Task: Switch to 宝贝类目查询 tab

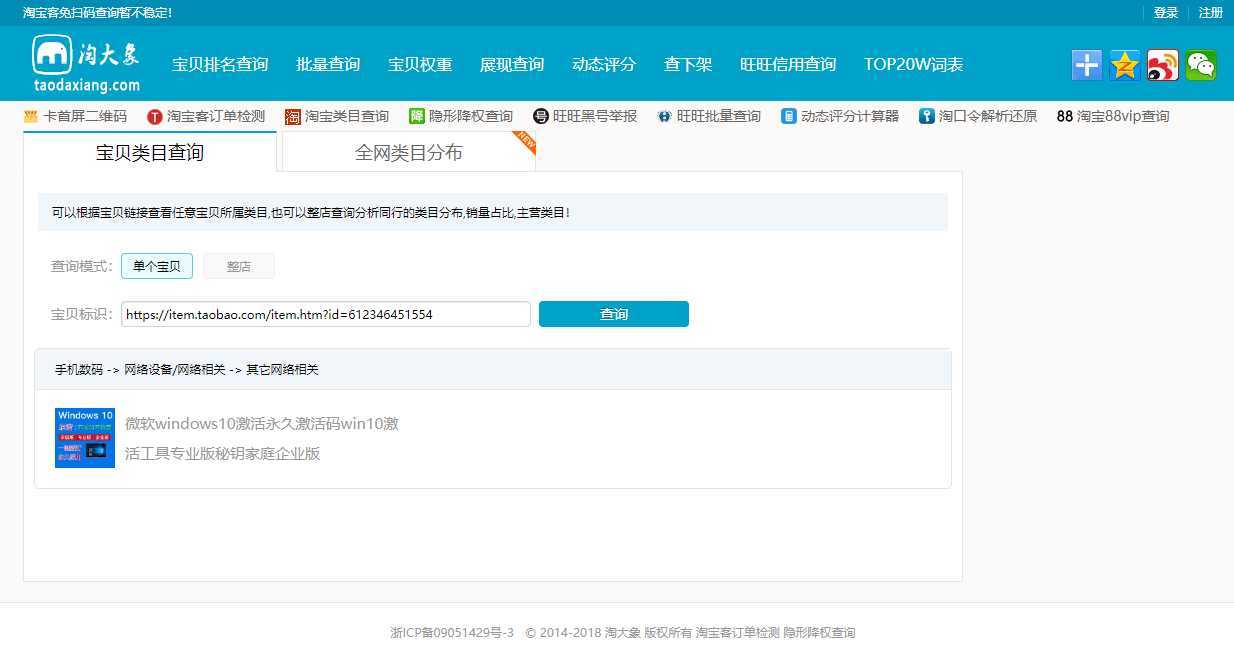Action: 150,152
